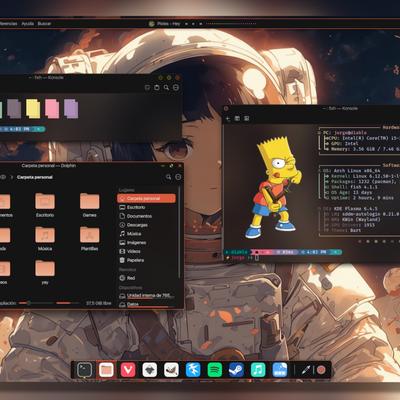Launch GIMP from the dock
This screenshot has width=400, height=400.
pos(171,370)
